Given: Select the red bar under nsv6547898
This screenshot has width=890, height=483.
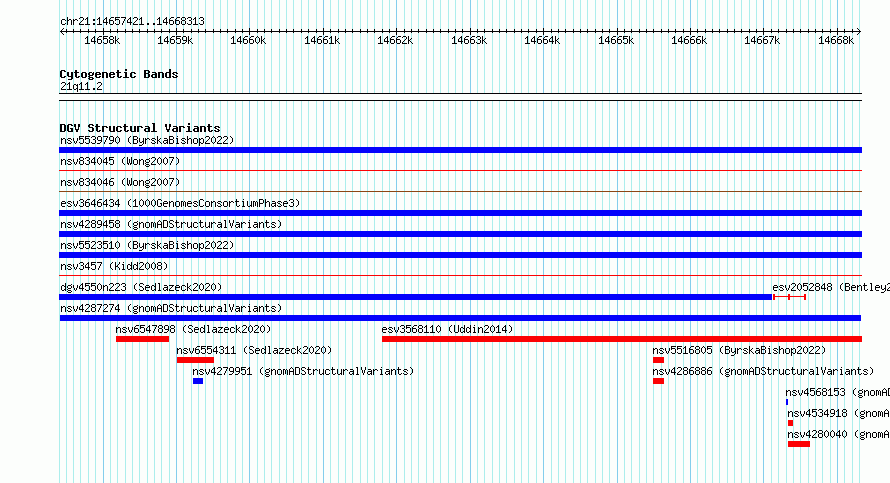Looking at the screenshot, I should click(142, 339).
